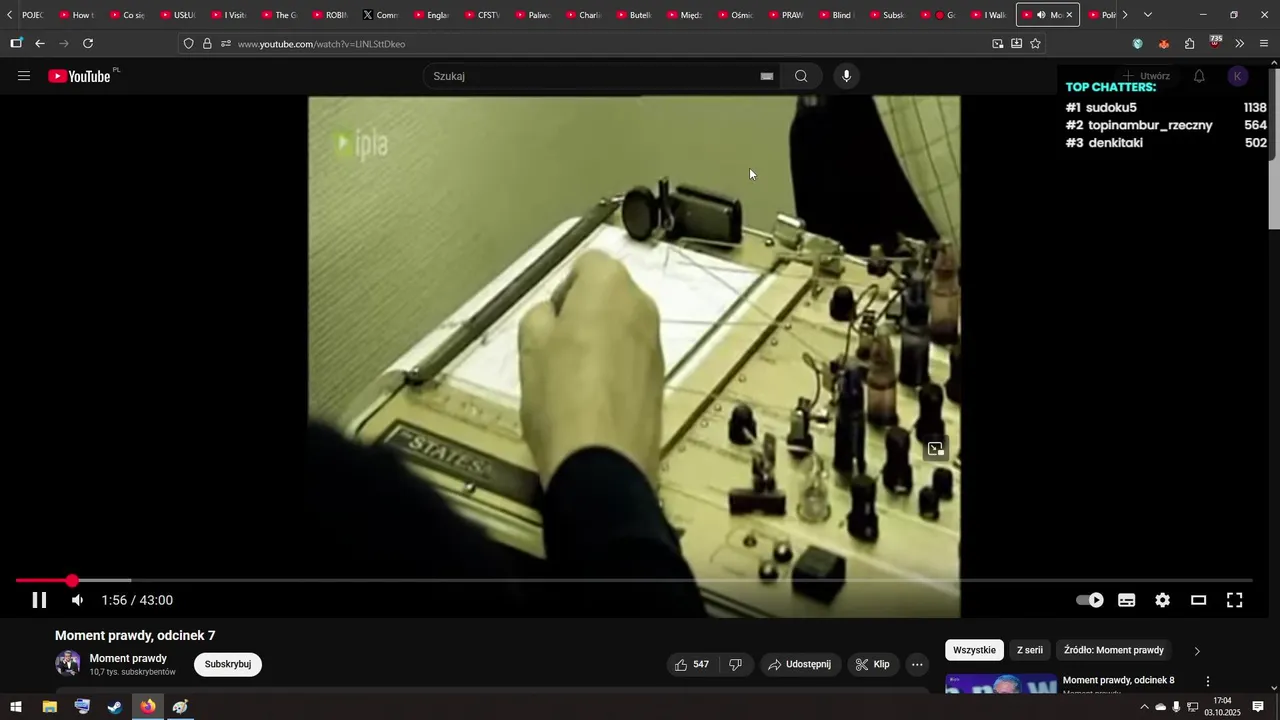The height and width of the screenshot is (720, 1280).
Task: Open File Explorer from the taskbar
Action: [49, 706]
